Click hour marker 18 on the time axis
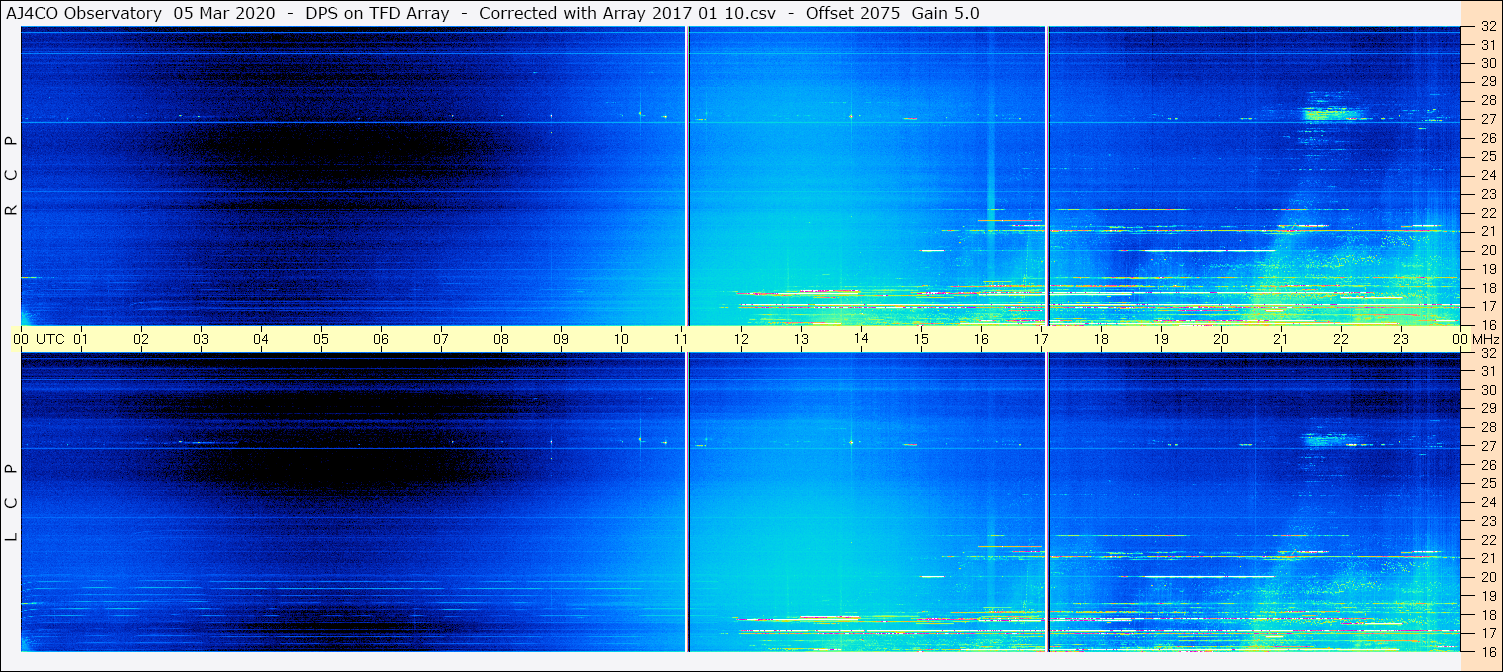 pos(1101,339)
